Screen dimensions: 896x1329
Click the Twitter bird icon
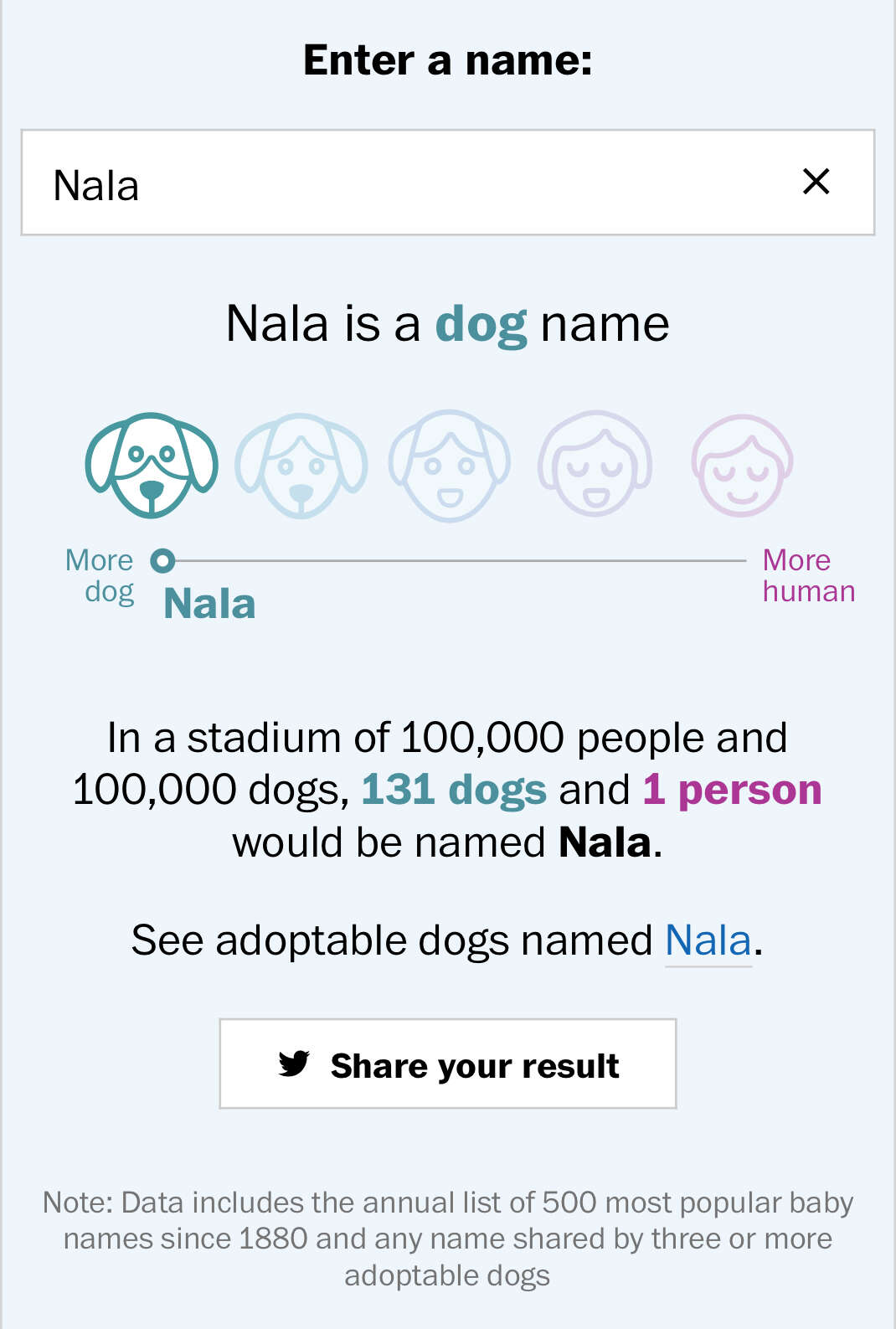click(x=294, y=1064)
